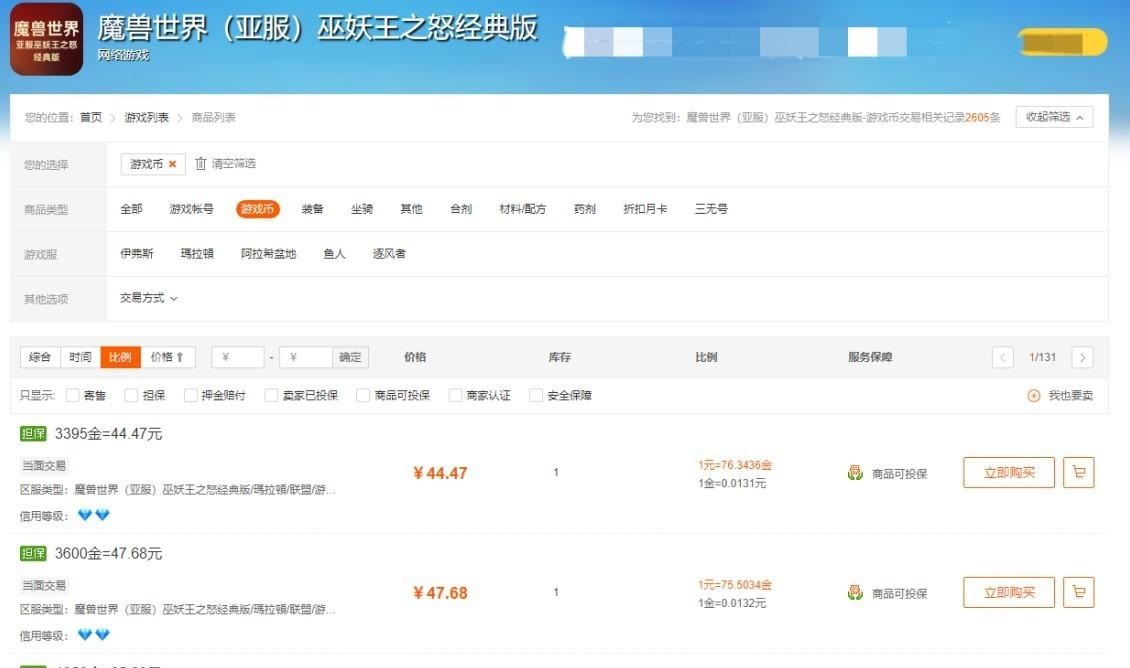Open the 游戏列表 breadcrumb link
Image resolution: width=1130 pixels, height=668 pixels.
click(146, 117)
